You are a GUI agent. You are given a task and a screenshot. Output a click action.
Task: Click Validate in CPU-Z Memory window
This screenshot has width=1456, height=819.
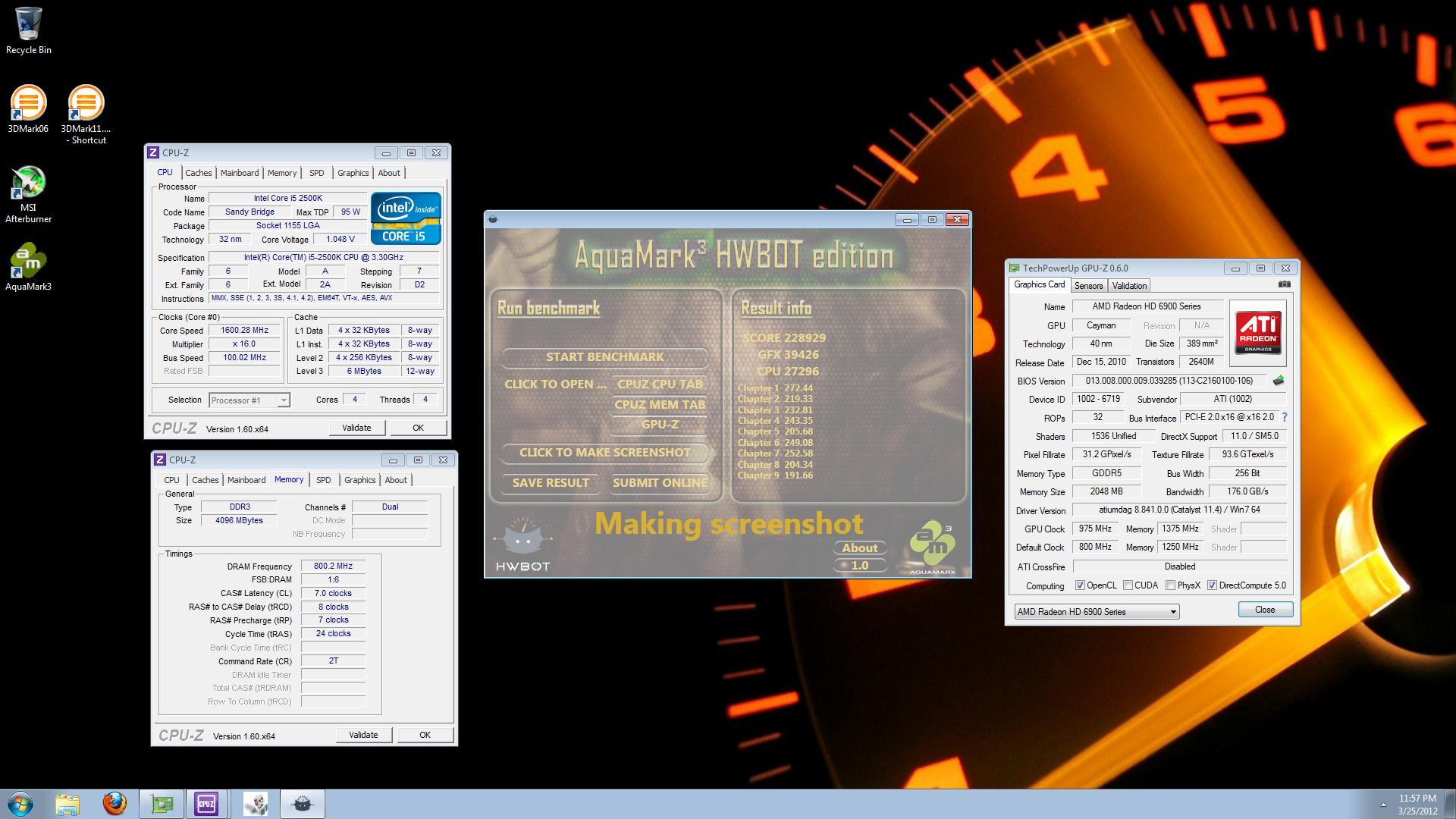coord(363,735)
